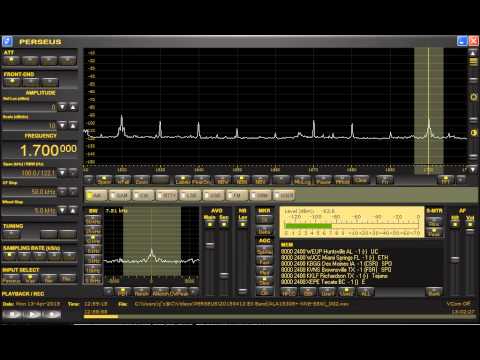Switch to AM demodulation mode
480x360 pixels.
pos(97,195)
